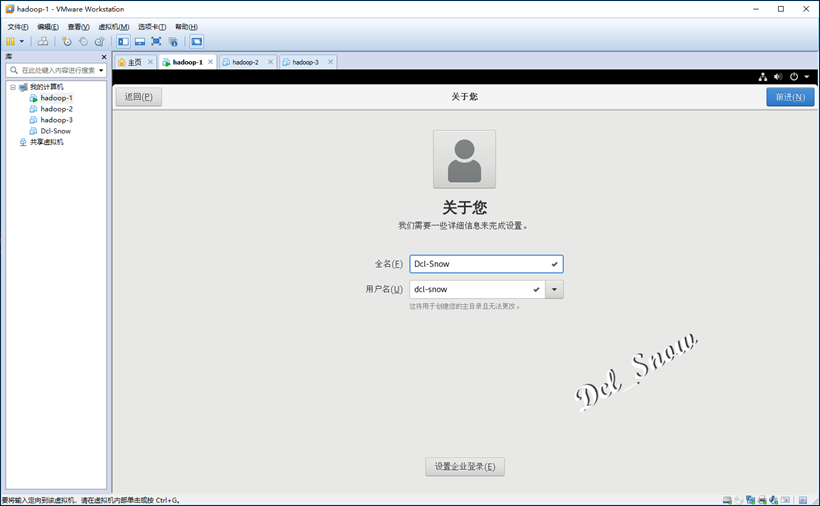Open the power options dropdown arrow in toolbar

tap(22, 41)
